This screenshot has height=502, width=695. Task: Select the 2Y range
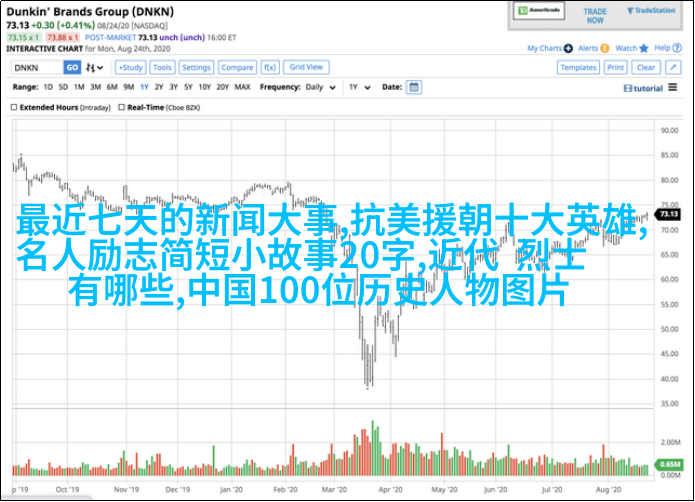point(159,87)
